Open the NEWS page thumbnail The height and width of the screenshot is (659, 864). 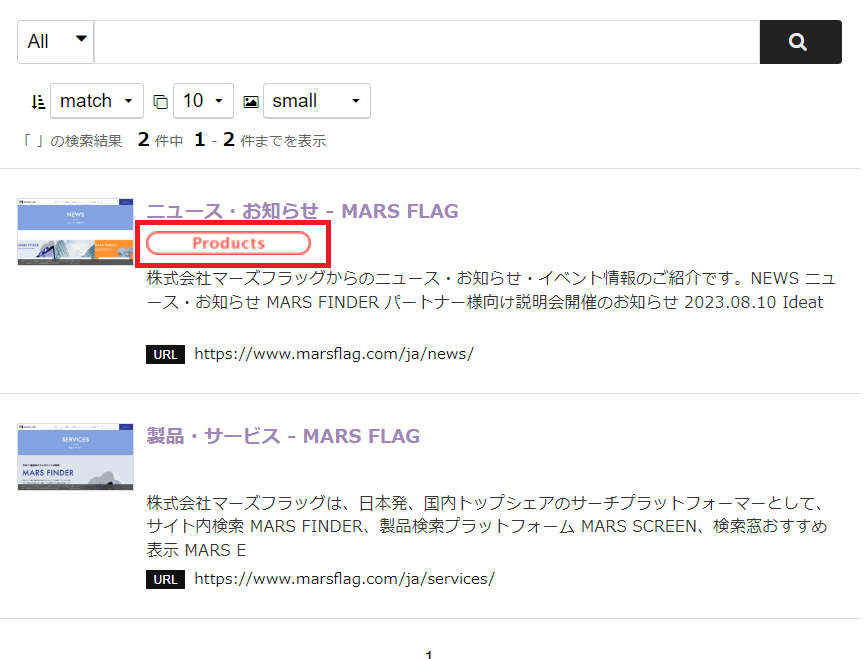coord(75,231)
